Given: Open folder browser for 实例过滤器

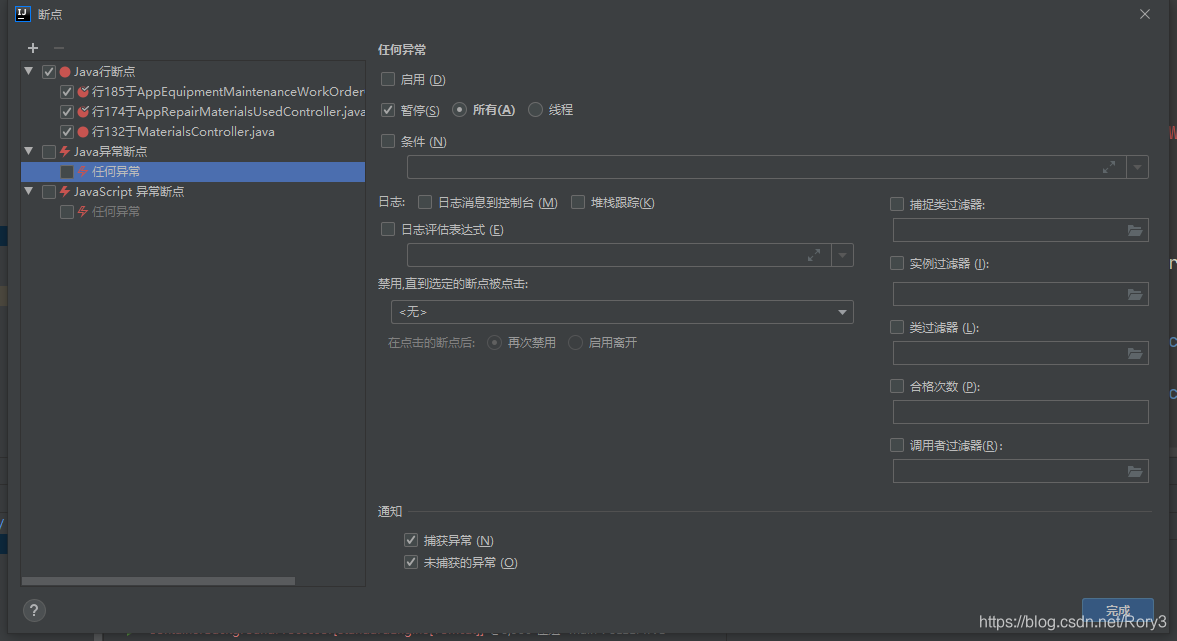Looking at the screenshot, I should [x=1134, y=294].
